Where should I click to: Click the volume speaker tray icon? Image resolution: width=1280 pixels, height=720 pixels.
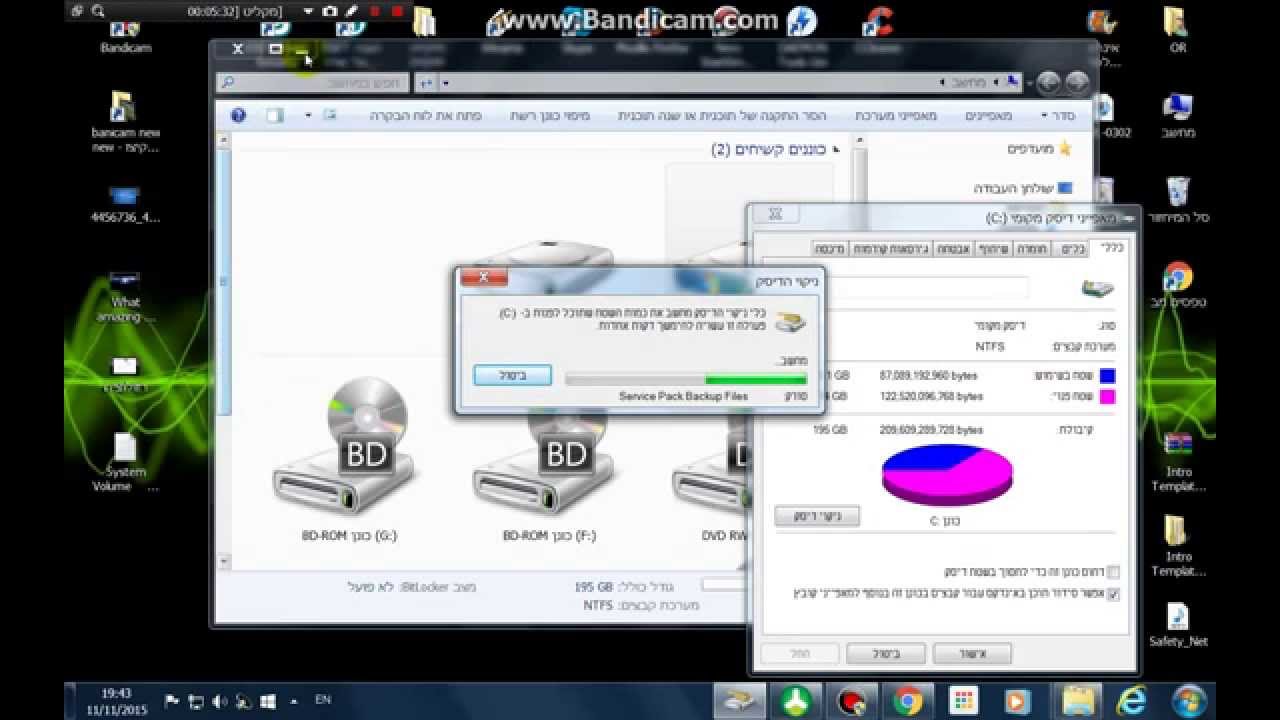pos(220,702)
